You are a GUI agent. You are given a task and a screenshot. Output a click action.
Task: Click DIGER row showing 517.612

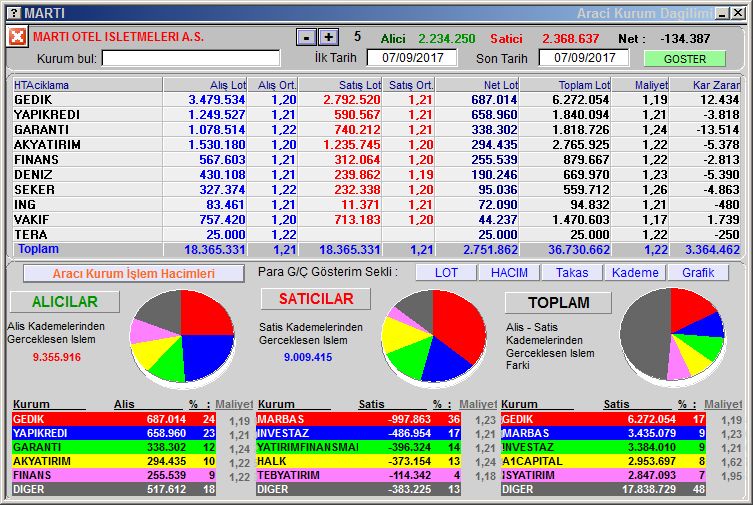[114, 489]
